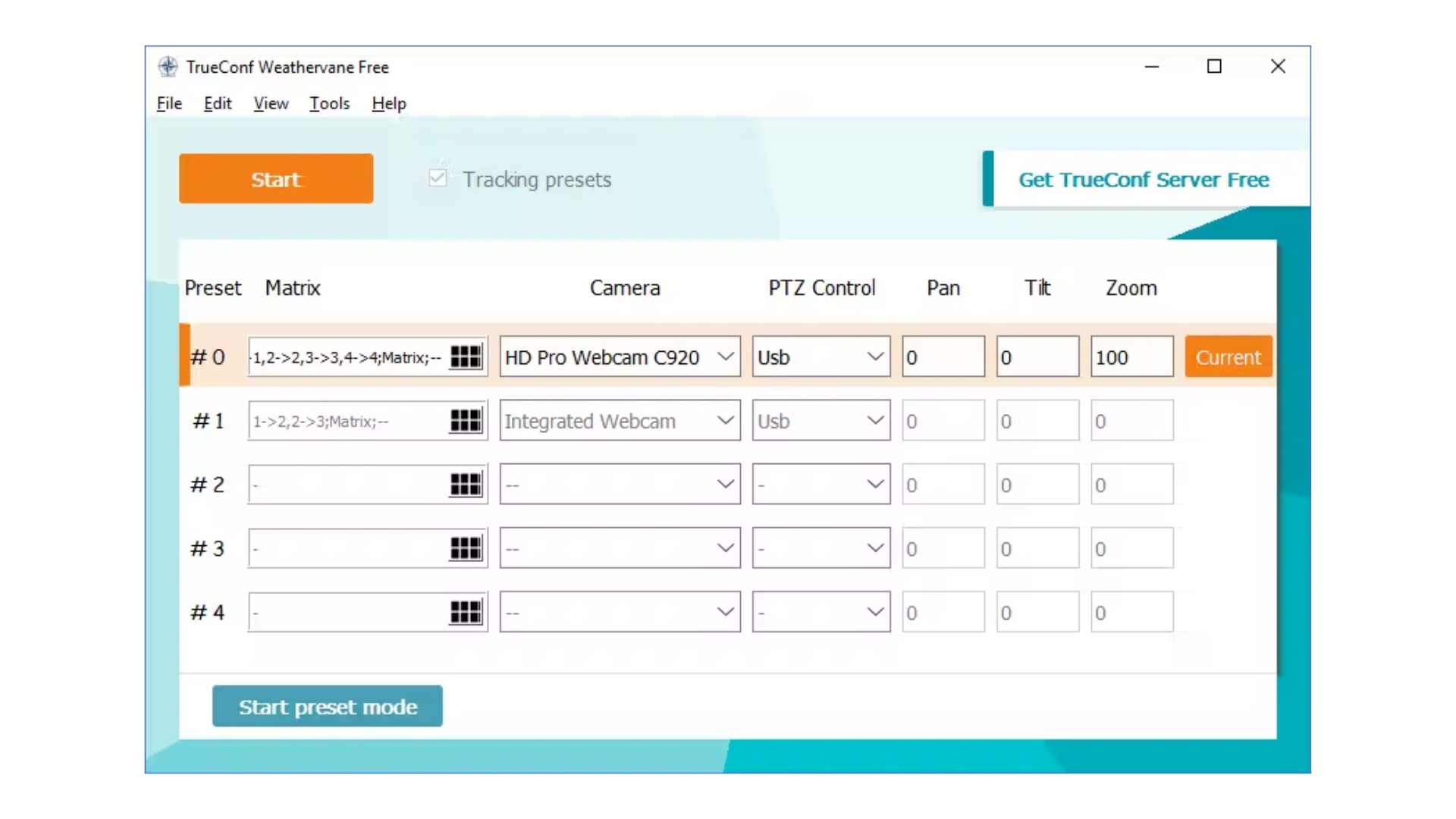Click the Start preset mode button
1456x819 pixels.
328,706
